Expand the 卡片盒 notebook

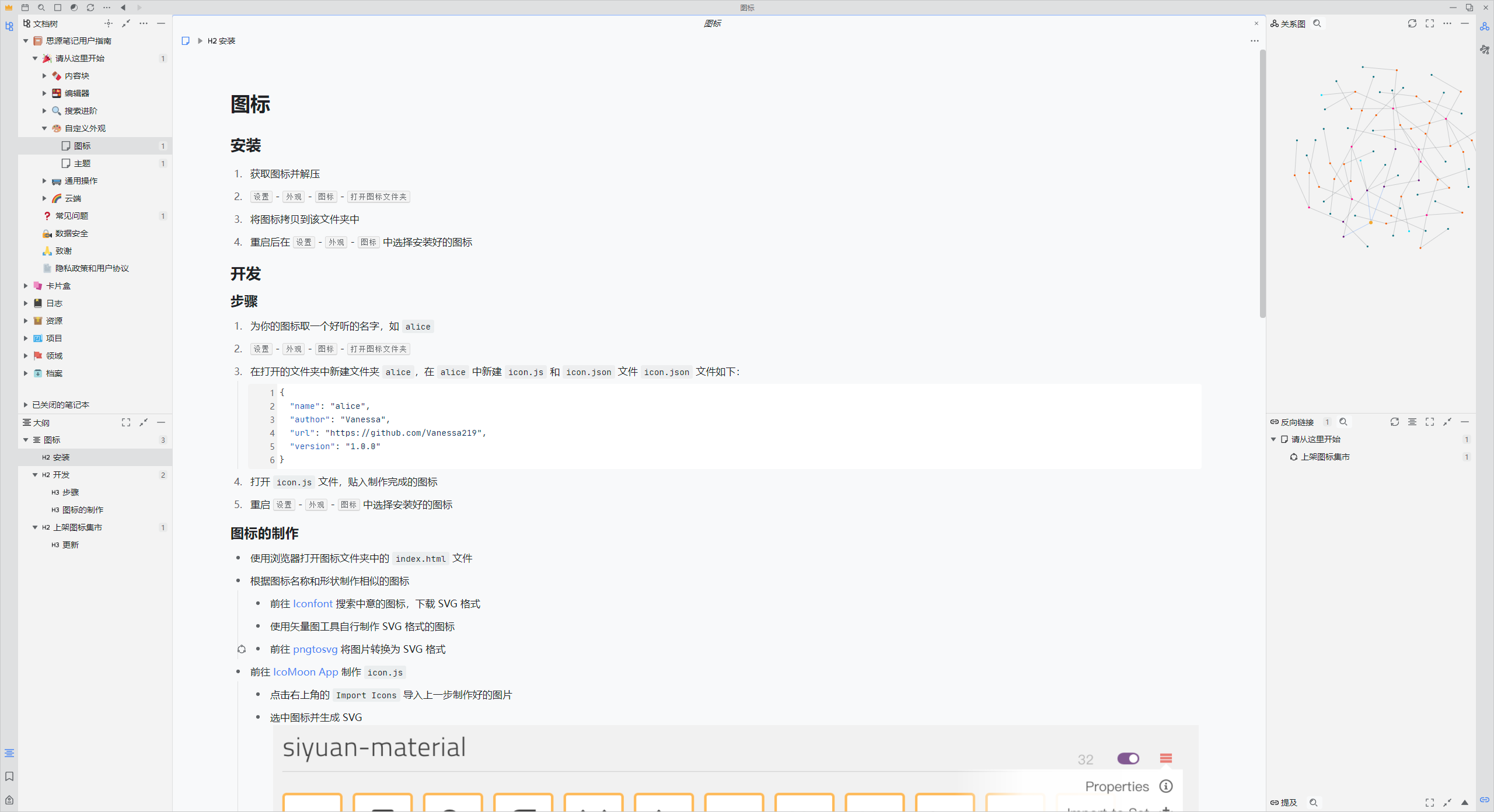coord(26,286)
